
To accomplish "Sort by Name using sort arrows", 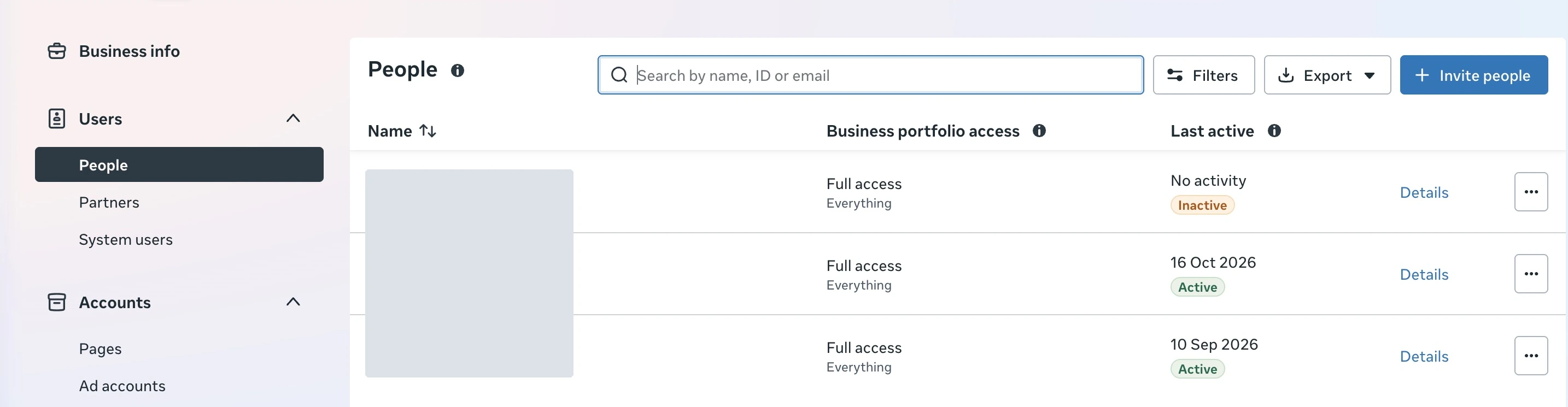I will pos(428,131).
